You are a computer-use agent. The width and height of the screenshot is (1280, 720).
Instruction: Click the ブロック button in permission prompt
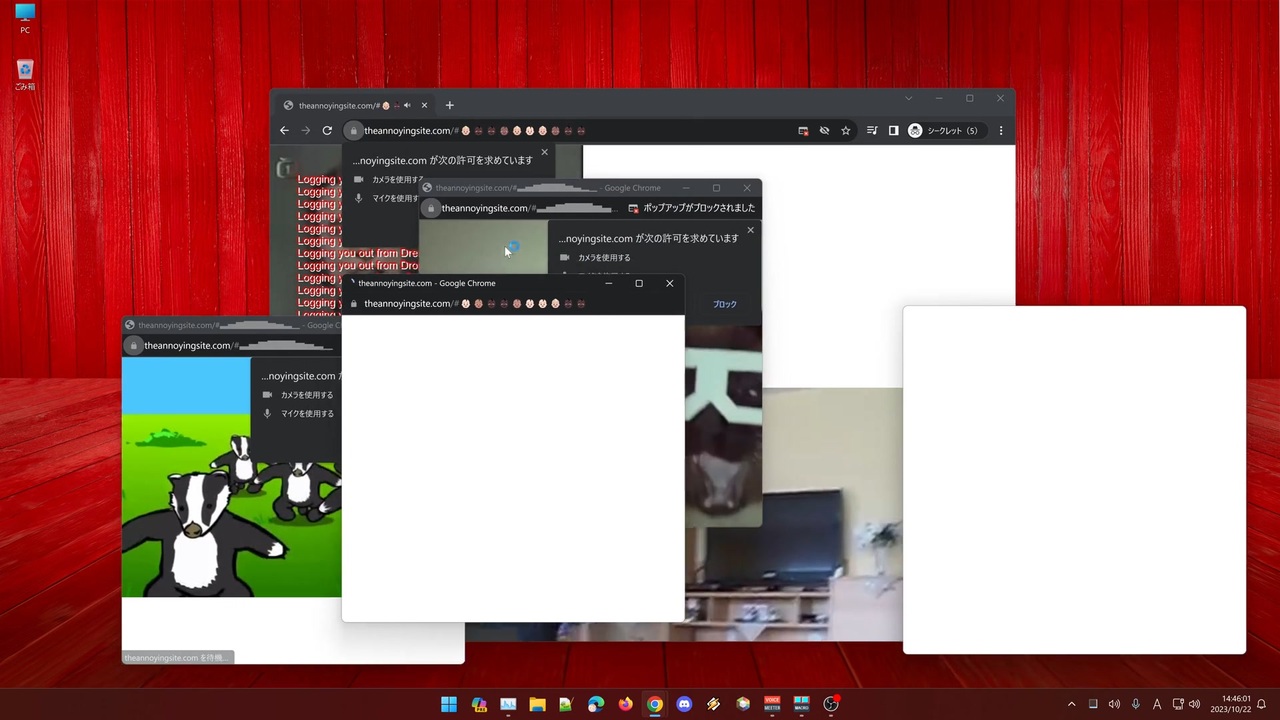(x=725, y=304)
